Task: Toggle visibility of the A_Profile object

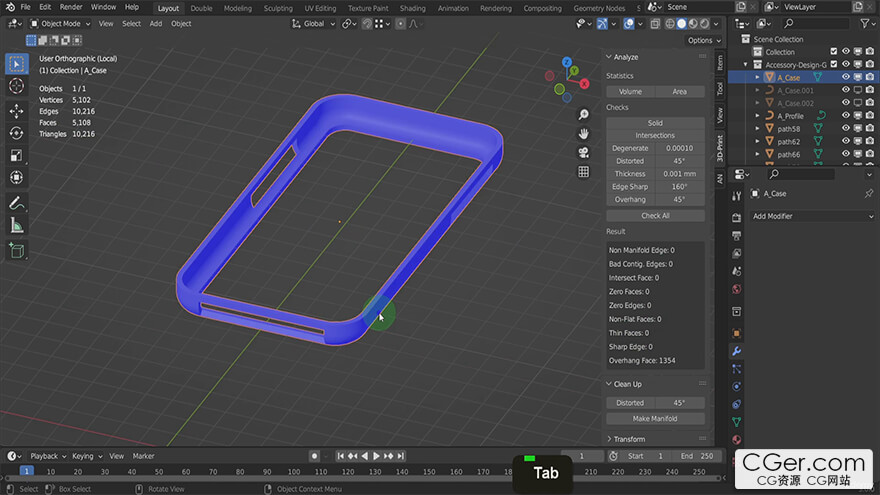Action: point(846,116)
